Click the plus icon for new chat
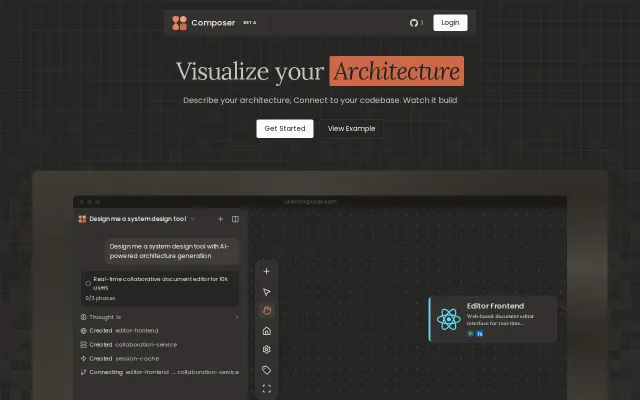Viewport: 640px width, 400px height. pyautogui.click(x=220, y=219)
